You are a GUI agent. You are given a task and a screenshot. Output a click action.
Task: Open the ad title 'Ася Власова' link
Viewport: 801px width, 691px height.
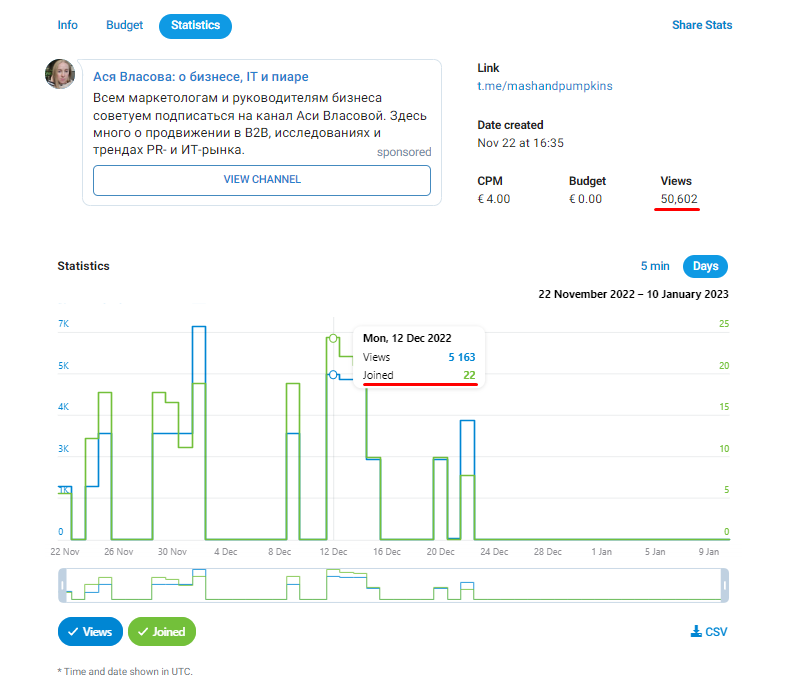point(200,77)
